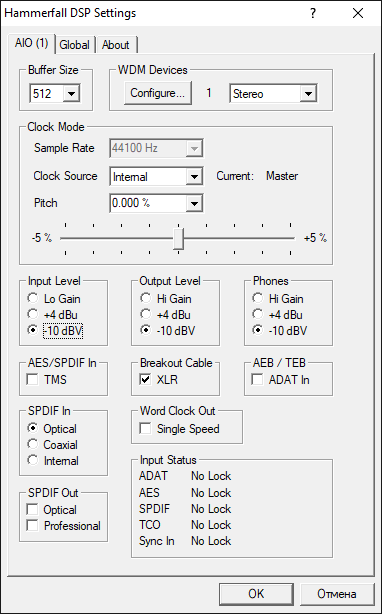Close the Hammerfall DSP Settings window

pos(358,13)
